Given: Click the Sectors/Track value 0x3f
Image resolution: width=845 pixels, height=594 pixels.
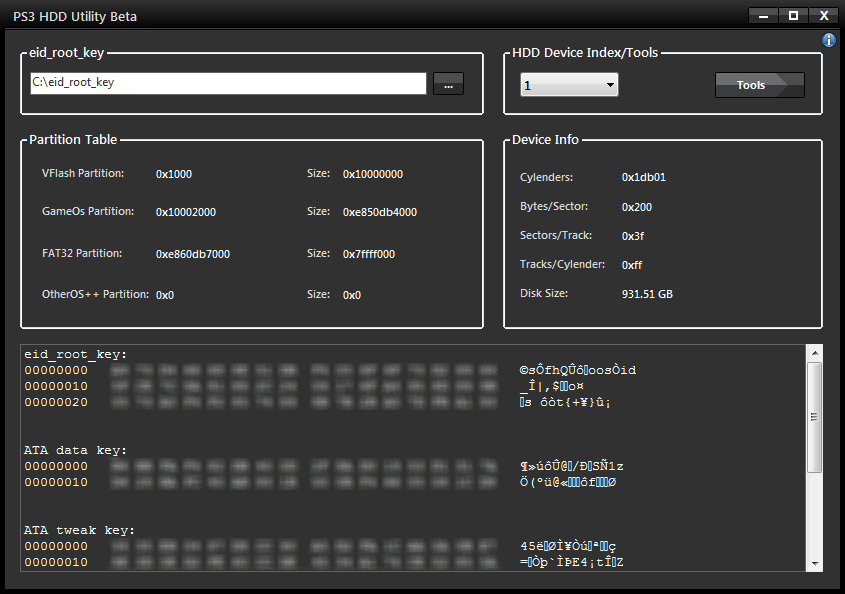Looking at the screenshot, I should 633,236.
